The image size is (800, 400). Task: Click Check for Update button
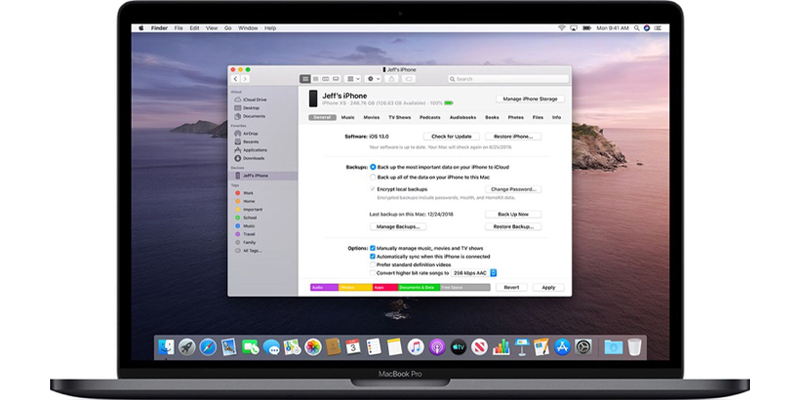click(x=452, y=137)
